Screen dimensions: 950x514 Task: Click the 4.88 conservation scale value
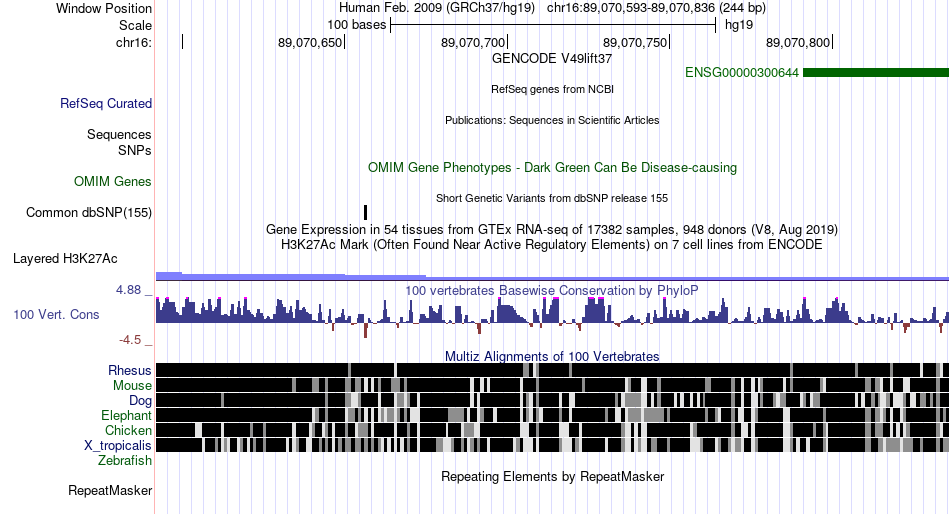(128, 290)
